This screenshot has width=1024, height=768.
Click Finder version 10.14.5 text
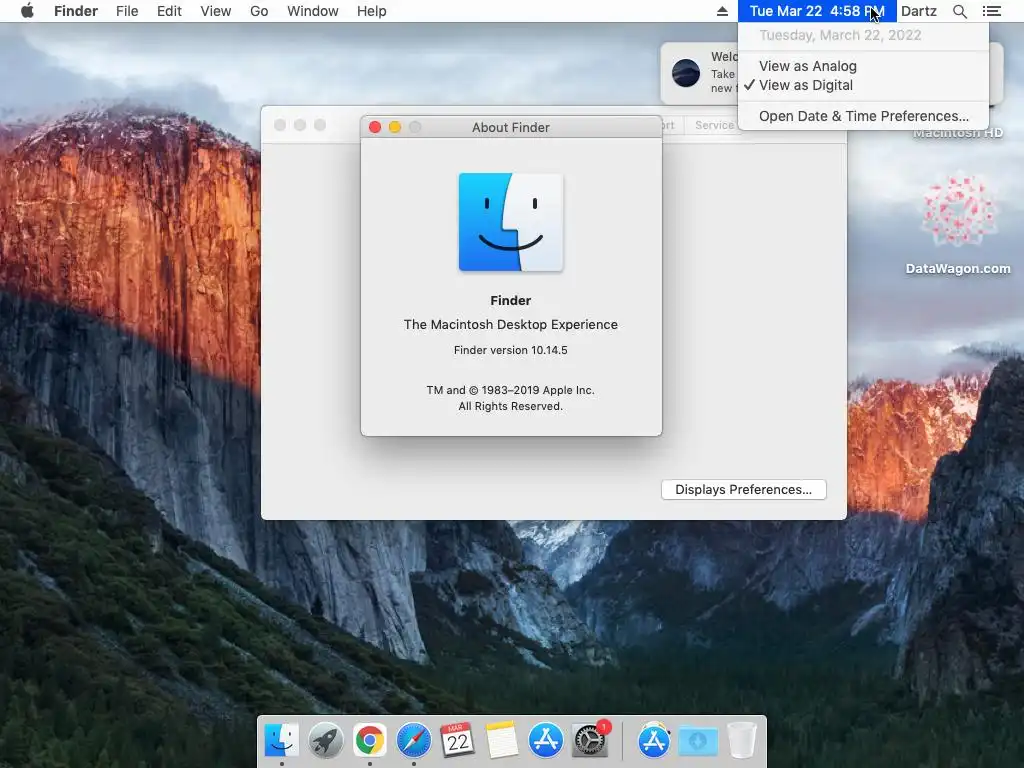click(511, 350)
